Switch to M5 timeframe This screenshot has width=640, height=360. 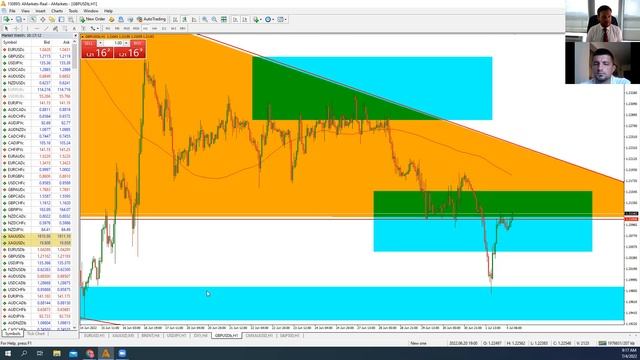pyautogui.click(x=117, y=29)
